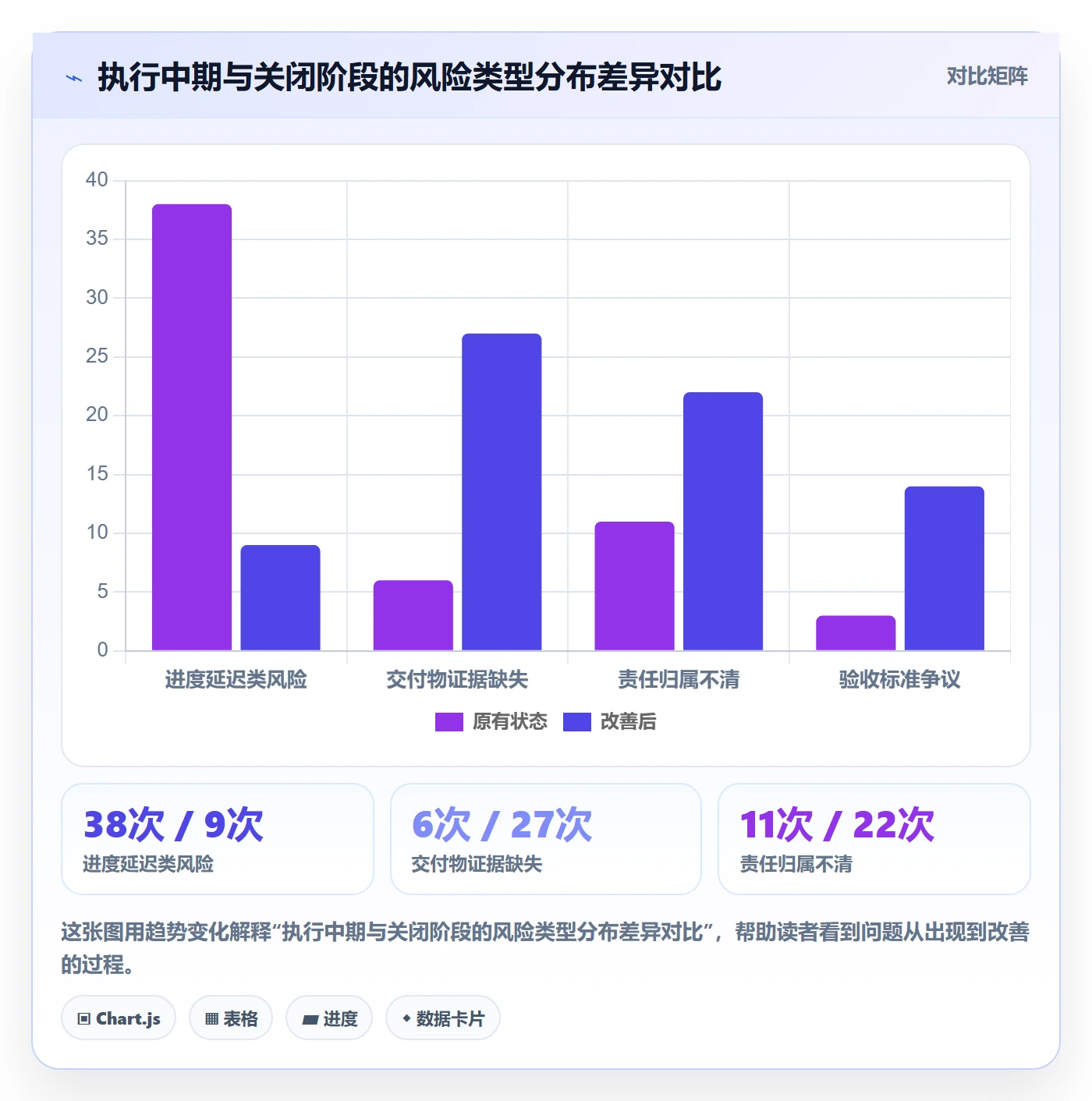This screenshot has height=1101, width=1092.
Task: Click the purple bar for 交付物证据缺失
Action: tap(413, 615)
